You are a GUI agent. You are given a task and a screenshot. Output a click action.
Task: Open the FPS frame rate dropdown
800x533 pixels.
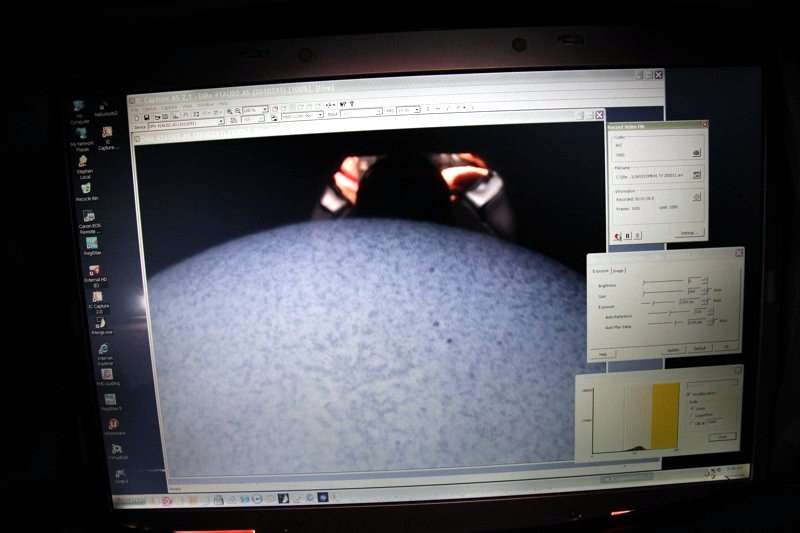click(x=417, y=110)
